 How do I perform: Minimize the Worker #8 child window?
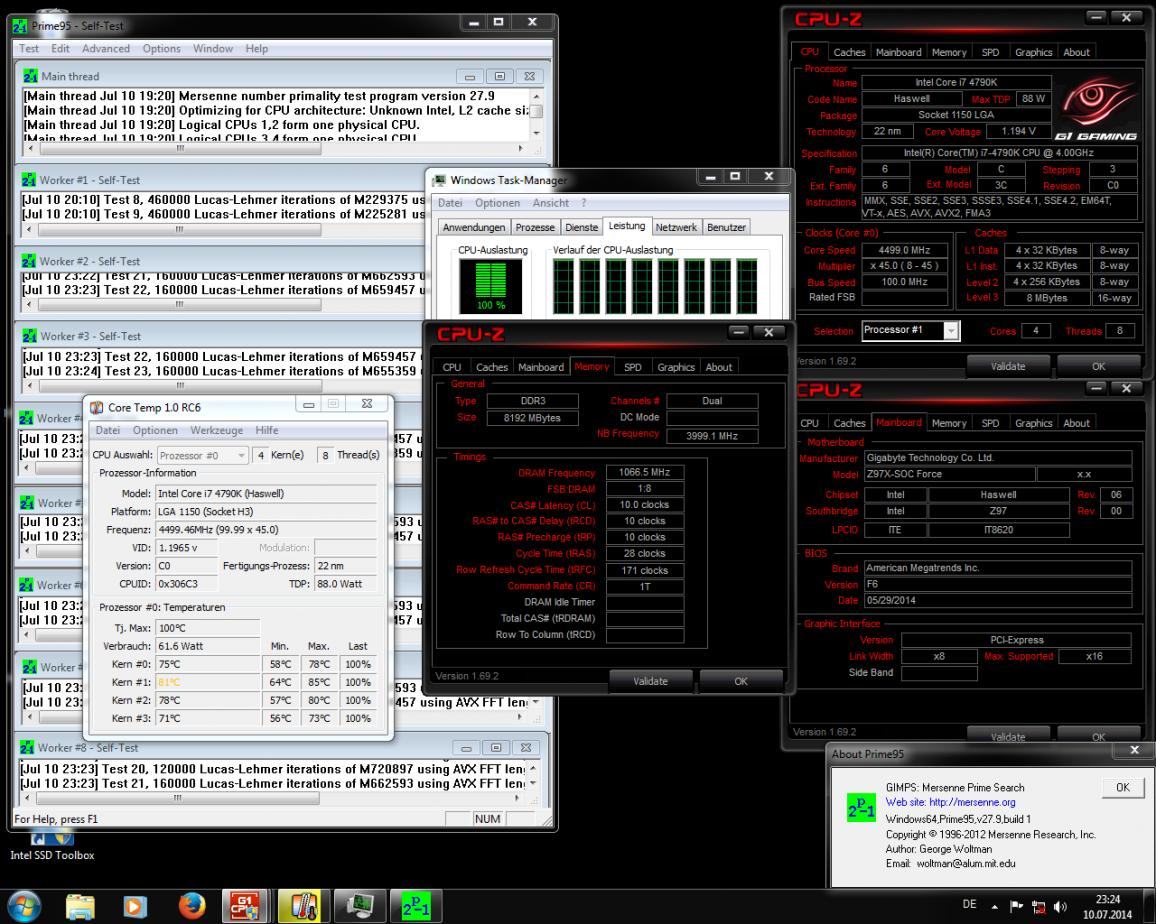pos(466,748)
